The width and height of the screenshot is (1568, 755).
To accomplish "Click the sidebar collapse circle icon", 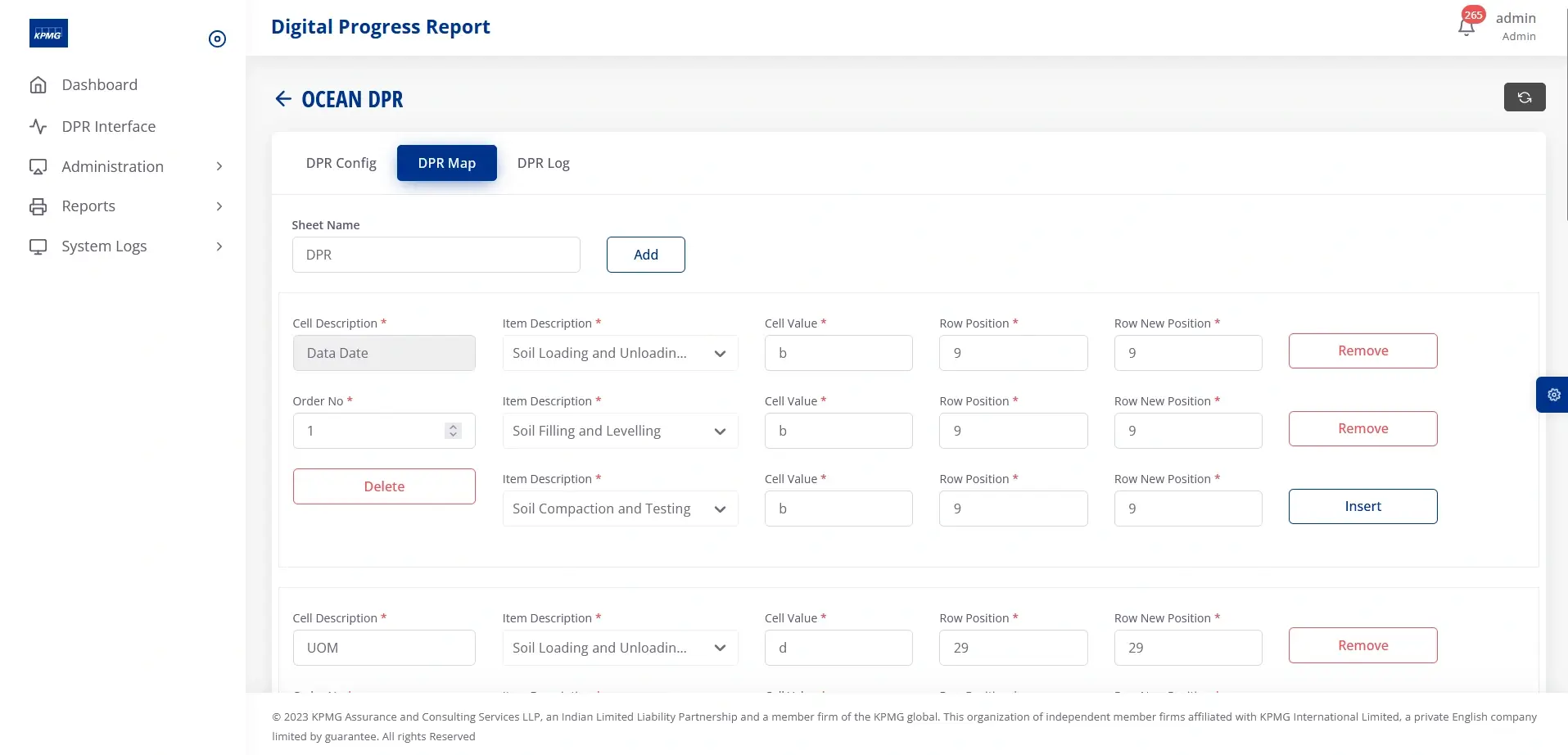I will point(217,38).
